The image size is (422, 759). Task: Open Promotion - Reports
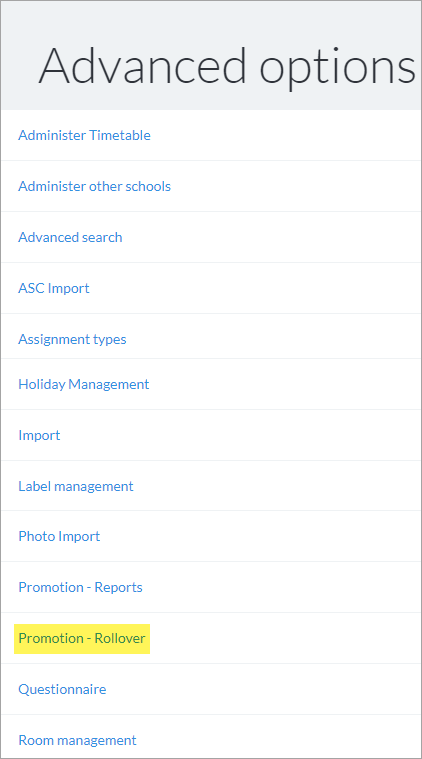click(80, 587)
